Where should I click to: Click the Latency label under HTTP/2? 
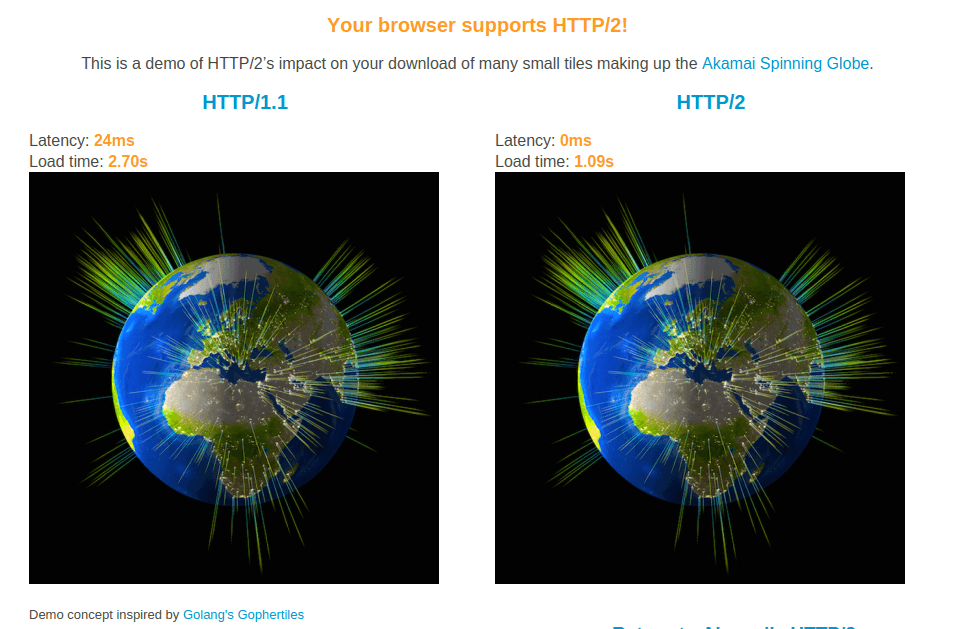pyautogui.click(x=525, y=141)
